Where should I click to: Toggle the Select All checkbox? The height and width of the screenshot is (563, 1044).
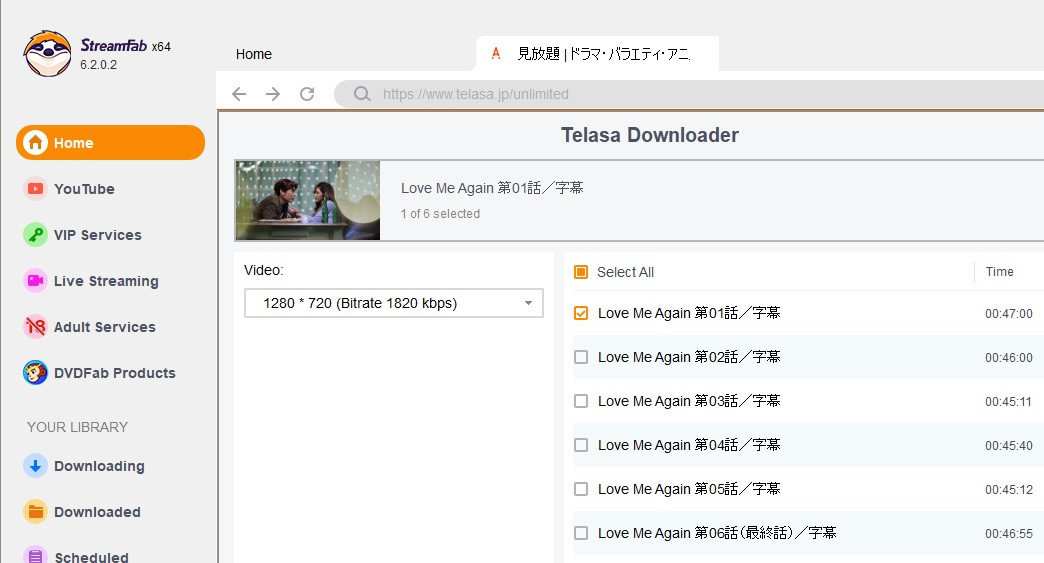click(x=581, y=272)
